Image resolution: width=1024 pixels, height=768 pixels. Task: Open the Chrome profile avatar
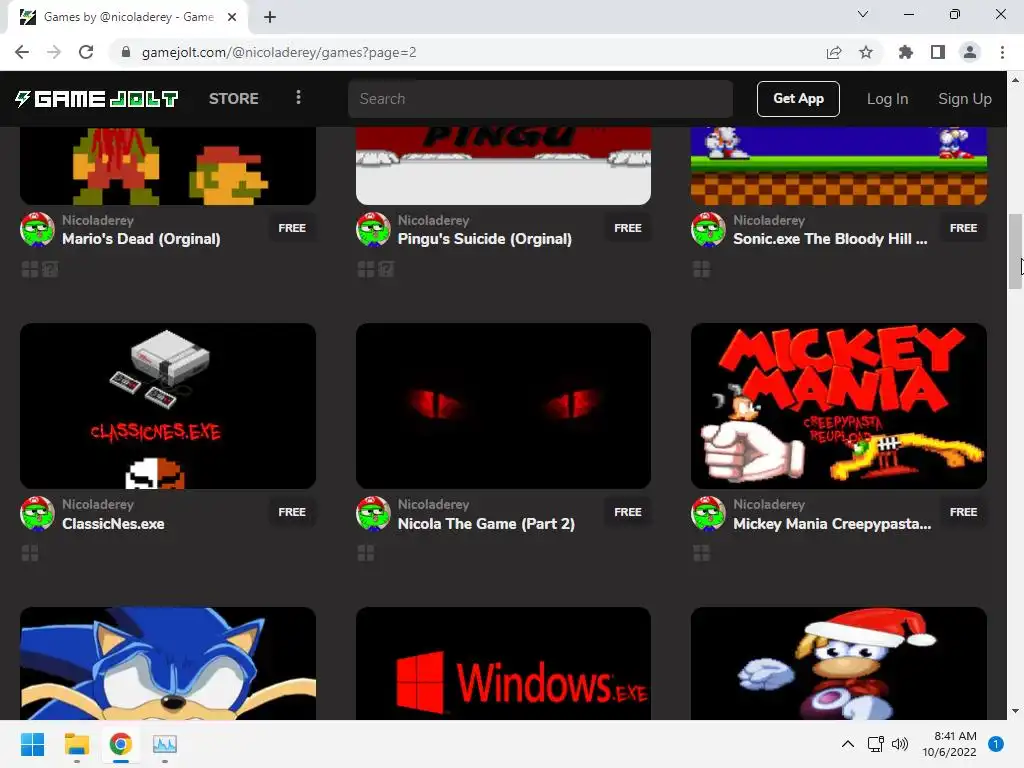point(970,52)
